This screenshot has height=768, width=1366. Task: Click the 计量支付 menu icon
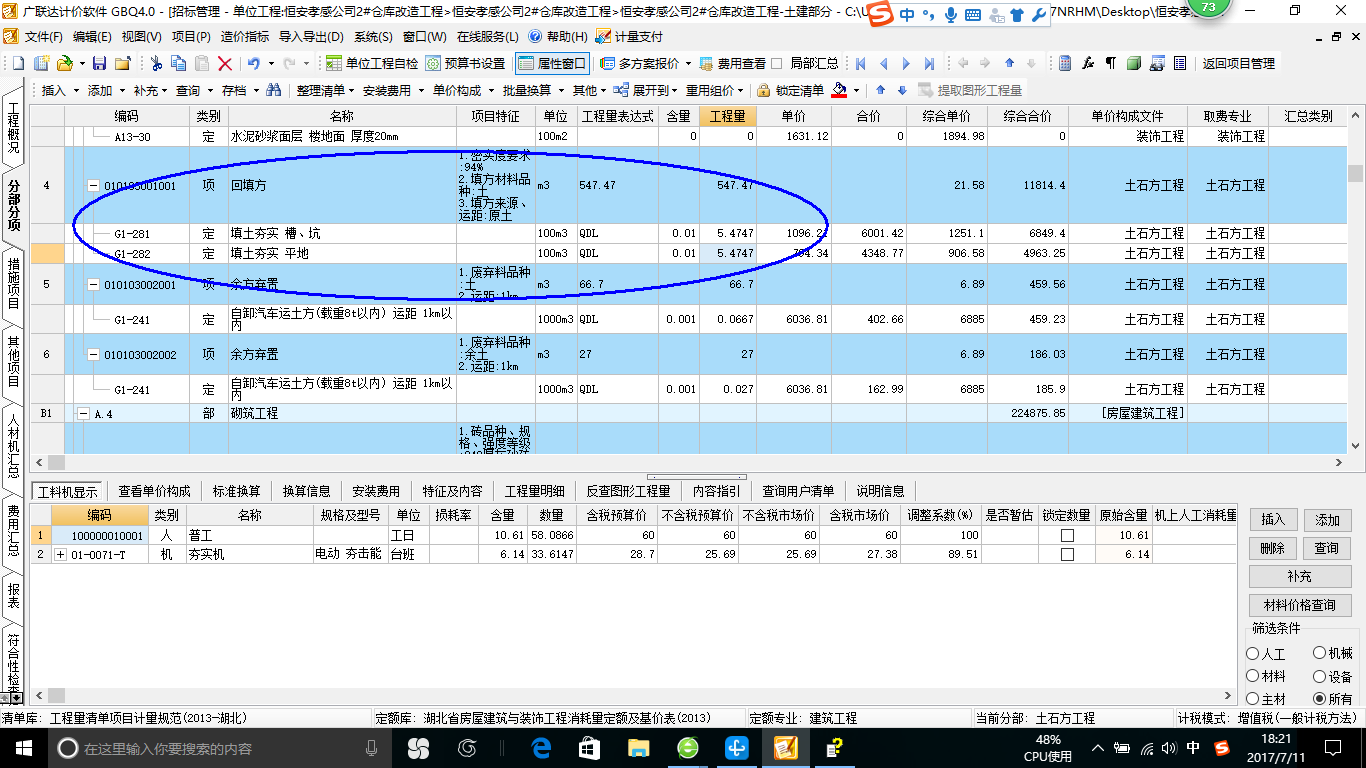pyautogui.click(x=603, y=36)
